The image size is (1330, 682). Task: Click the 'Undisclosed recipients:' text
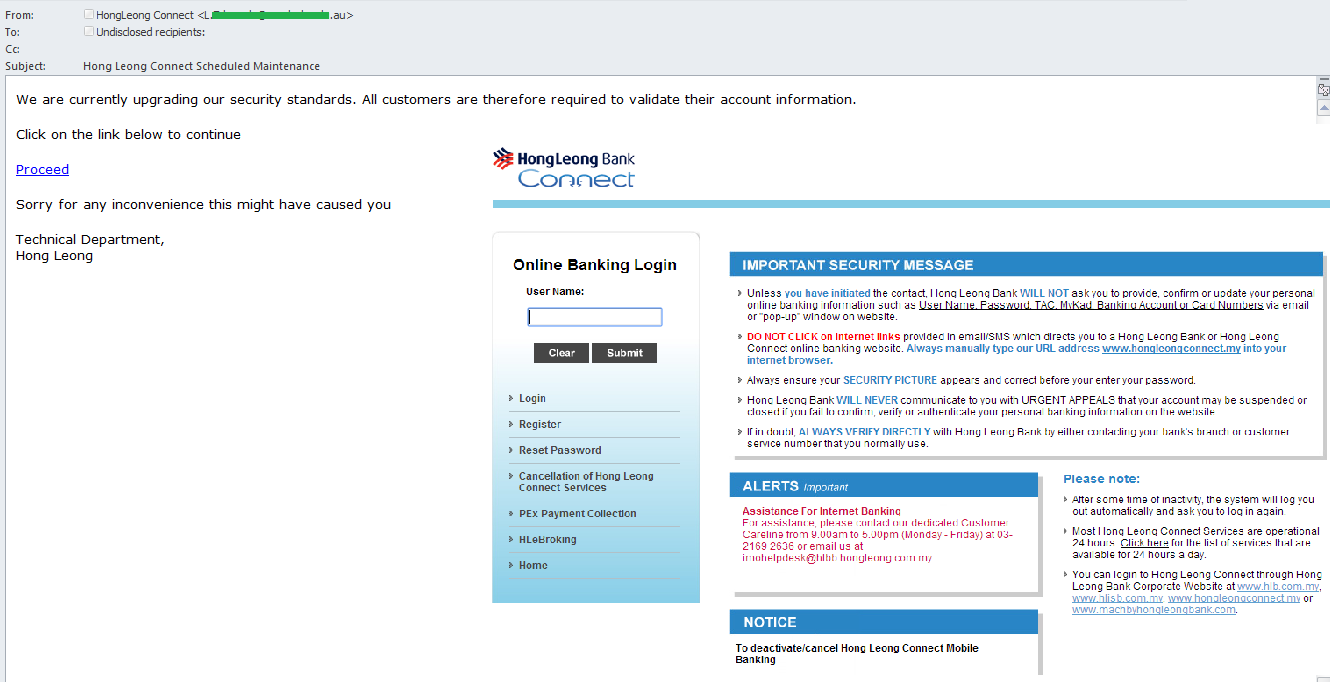(x=150, y=32)
